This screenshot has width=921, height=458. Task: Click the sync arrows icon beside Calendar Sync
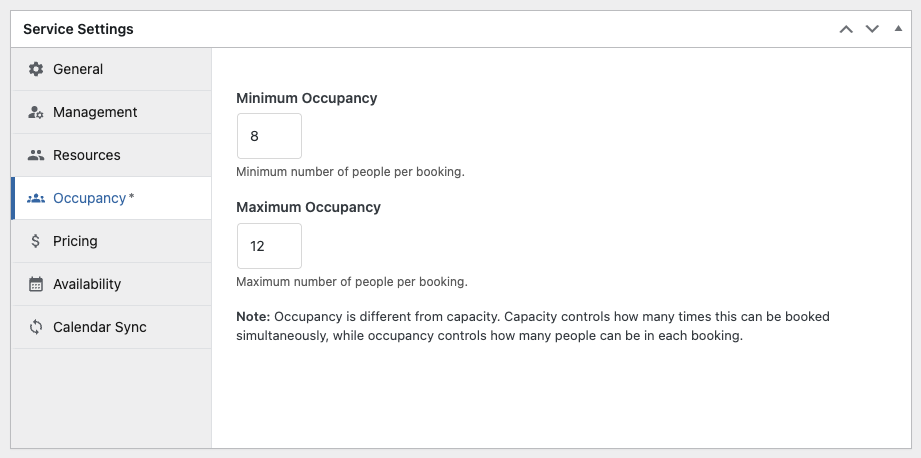click(36, 327)
